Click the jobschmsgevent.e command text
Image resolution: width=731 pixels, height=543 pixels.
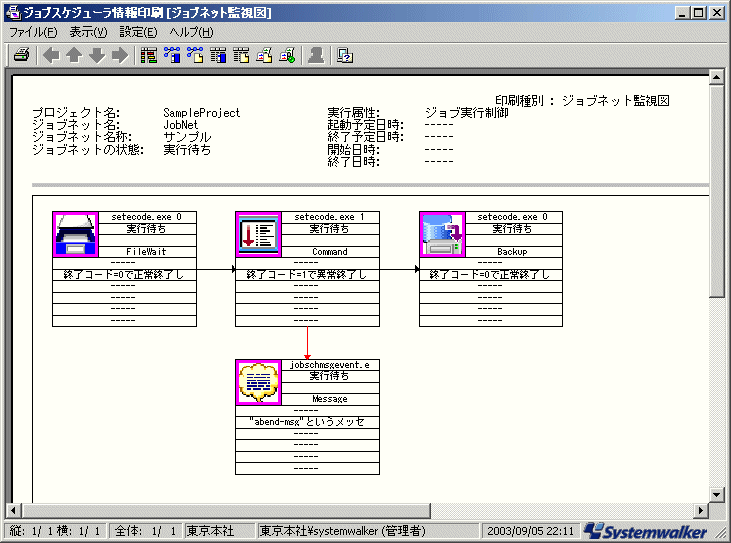click(330, 365)
